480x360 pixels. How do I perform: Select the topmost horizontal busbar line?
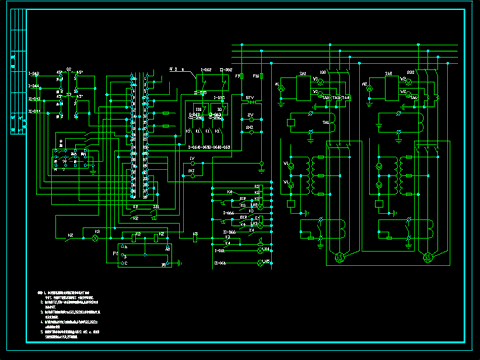[345, 44]
